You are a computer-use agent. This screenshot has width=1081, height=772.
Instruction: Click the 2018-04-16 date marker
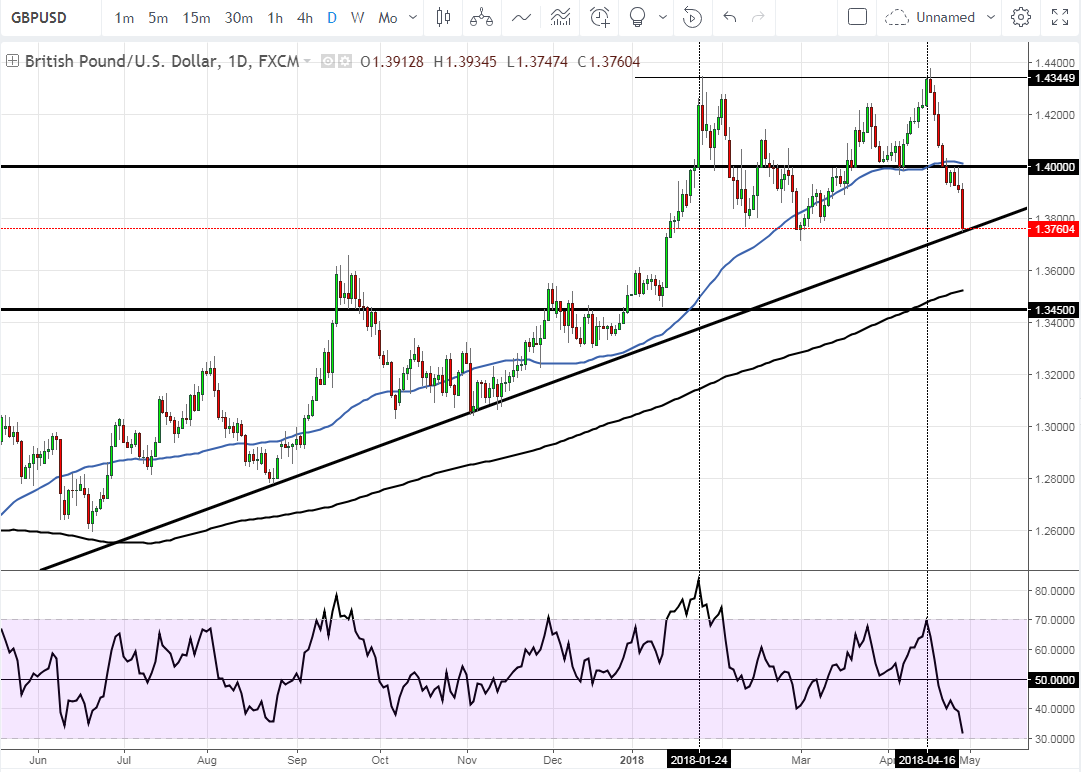(927, 760)
